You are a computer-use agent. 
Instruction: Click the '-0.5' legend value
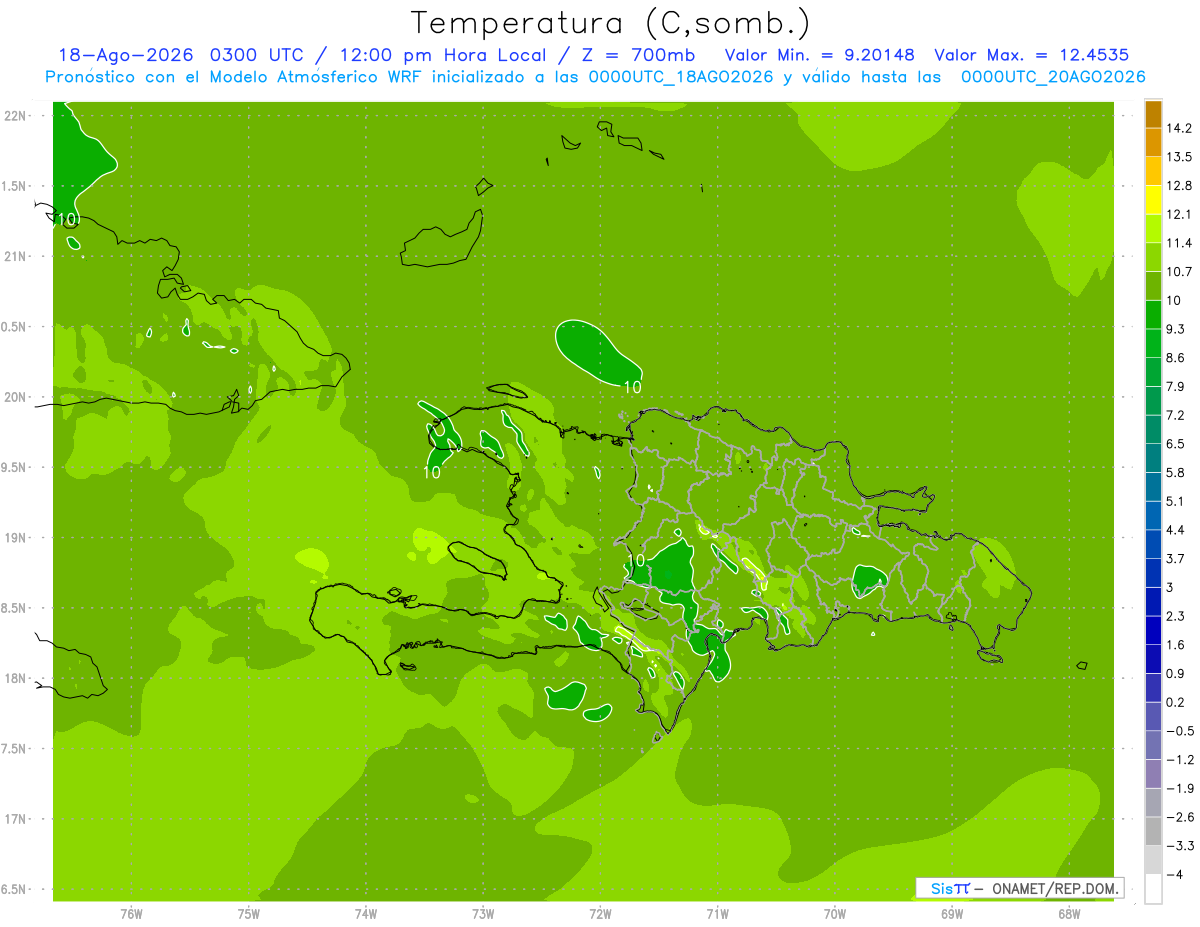1181,731
